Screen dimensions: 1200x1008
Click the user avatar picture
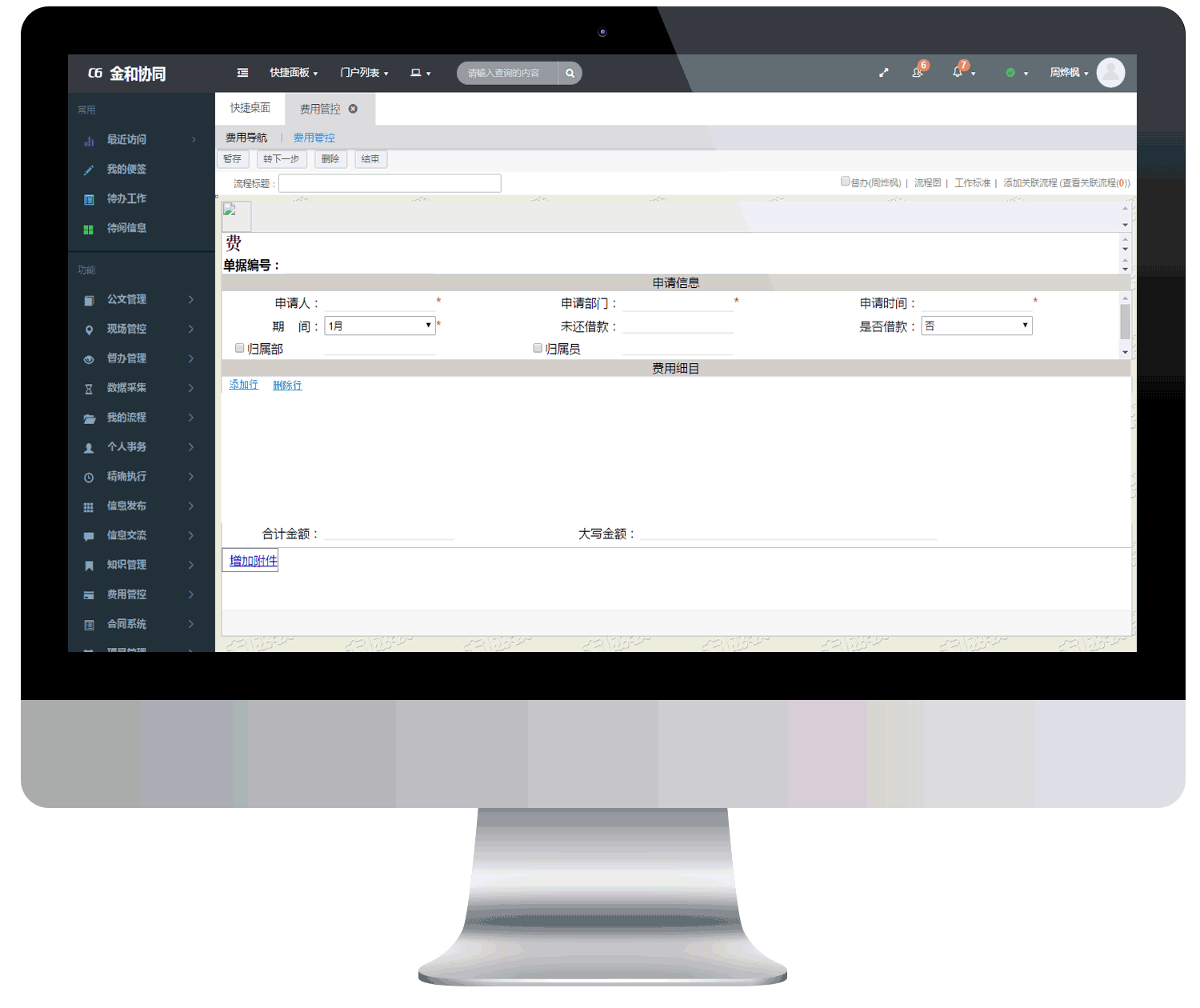point(1110,73)
